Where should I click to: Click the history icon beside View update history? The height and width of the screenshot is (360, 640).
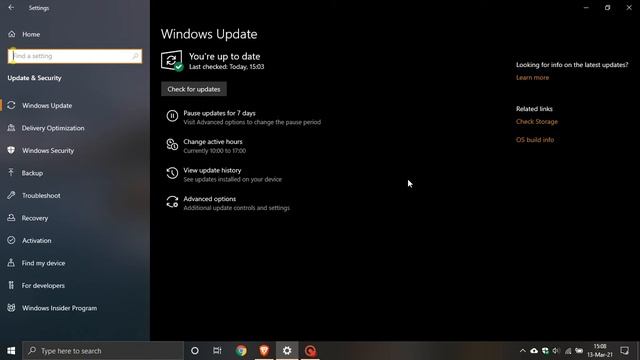click(172, 173)
